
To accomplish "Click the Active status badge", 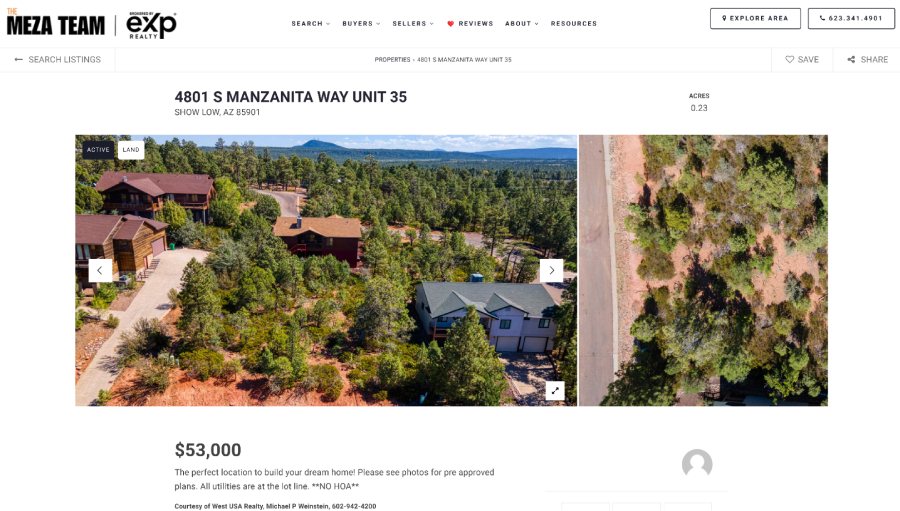I will click(x=98, y=150).
